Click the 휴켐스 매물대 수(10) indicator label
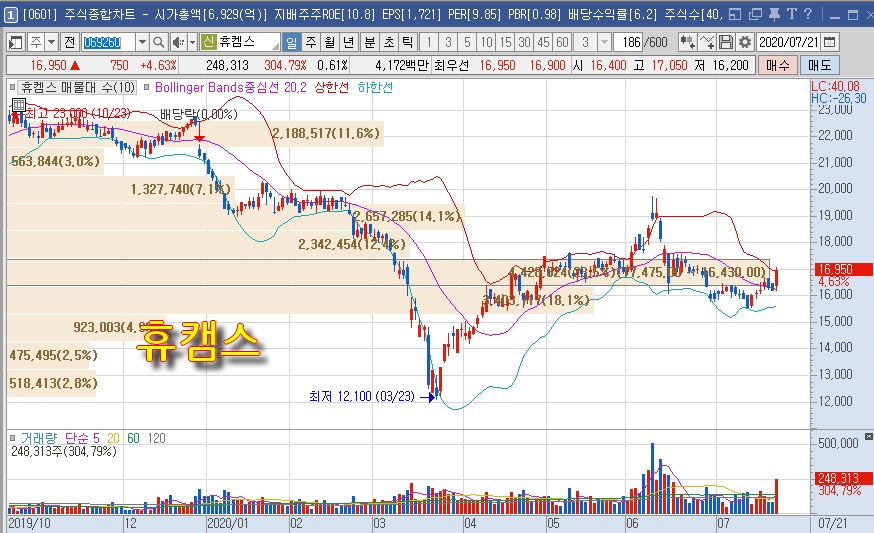 78,88
